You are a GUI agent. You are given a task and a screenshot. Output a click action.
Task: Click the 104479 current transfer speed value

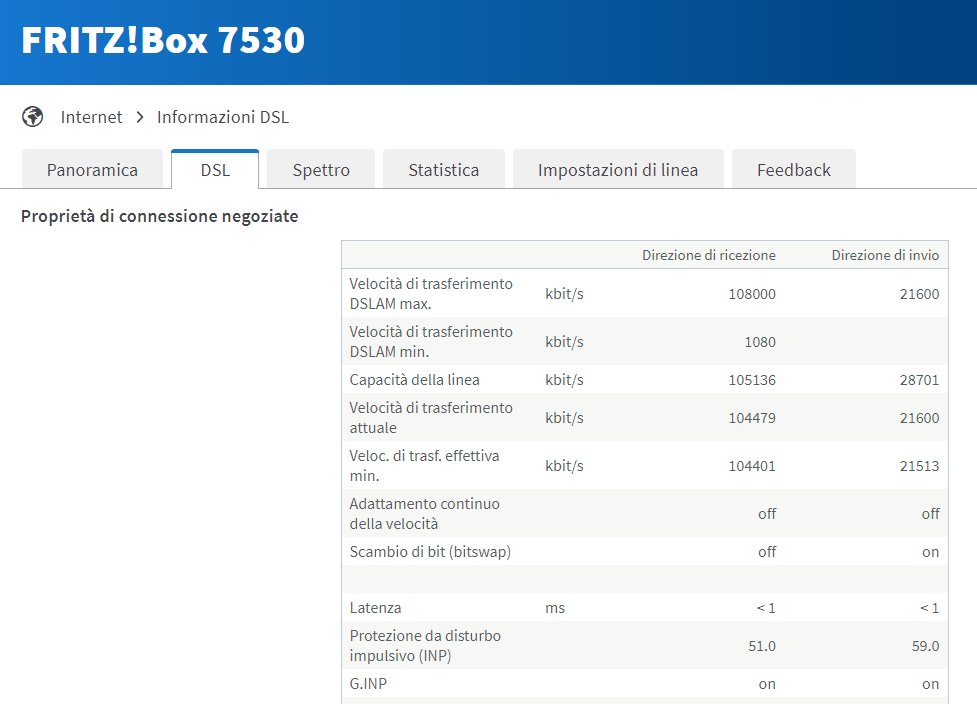752,418
